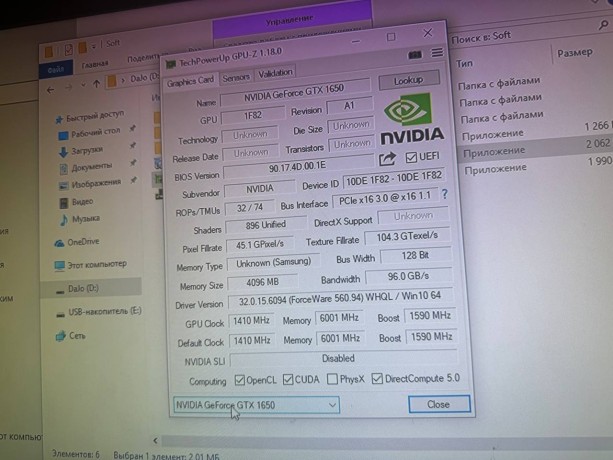The image size is (613, 460).
Task: Click the Explorer up arrow
Action: [97, 84]
